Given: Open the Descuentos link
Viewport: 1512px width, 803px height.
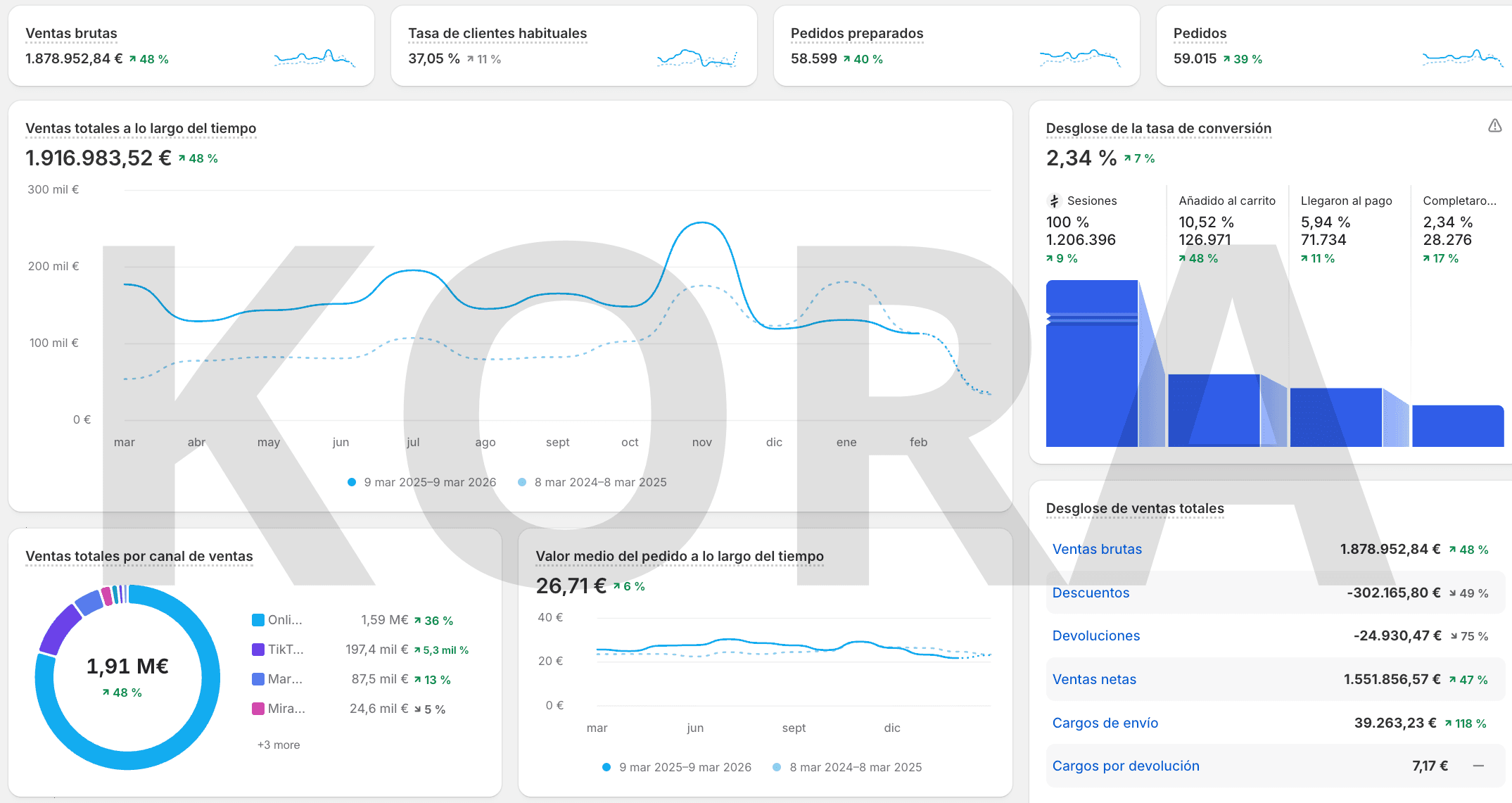Looking at the screenshot, I should (1091, 593).
